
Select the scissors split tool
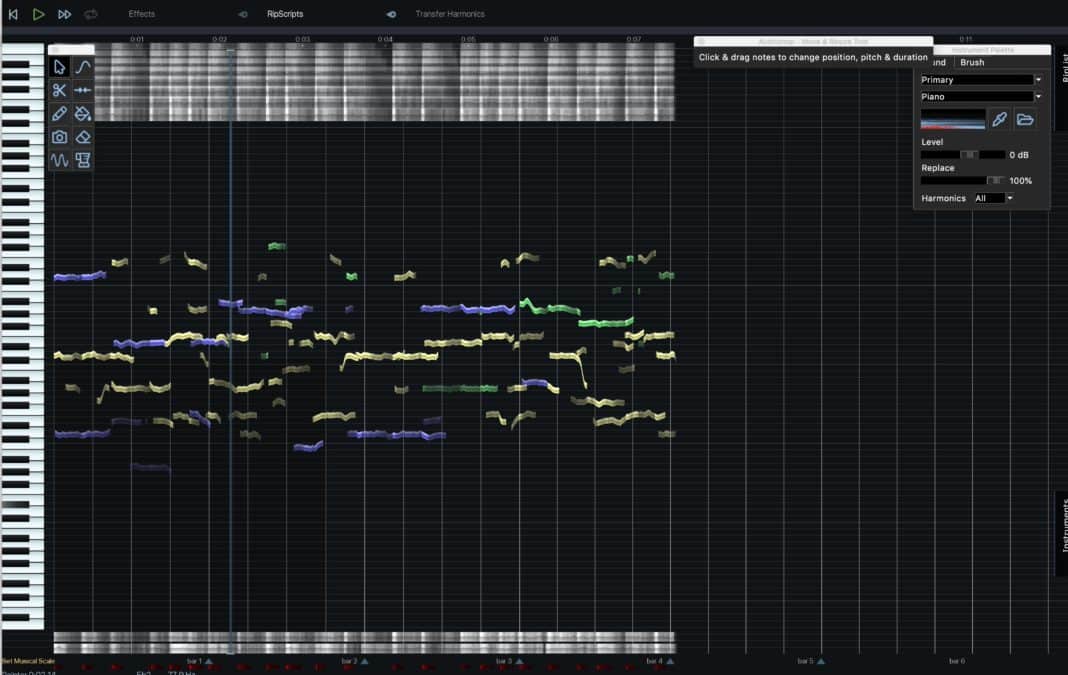coord(60,90)
